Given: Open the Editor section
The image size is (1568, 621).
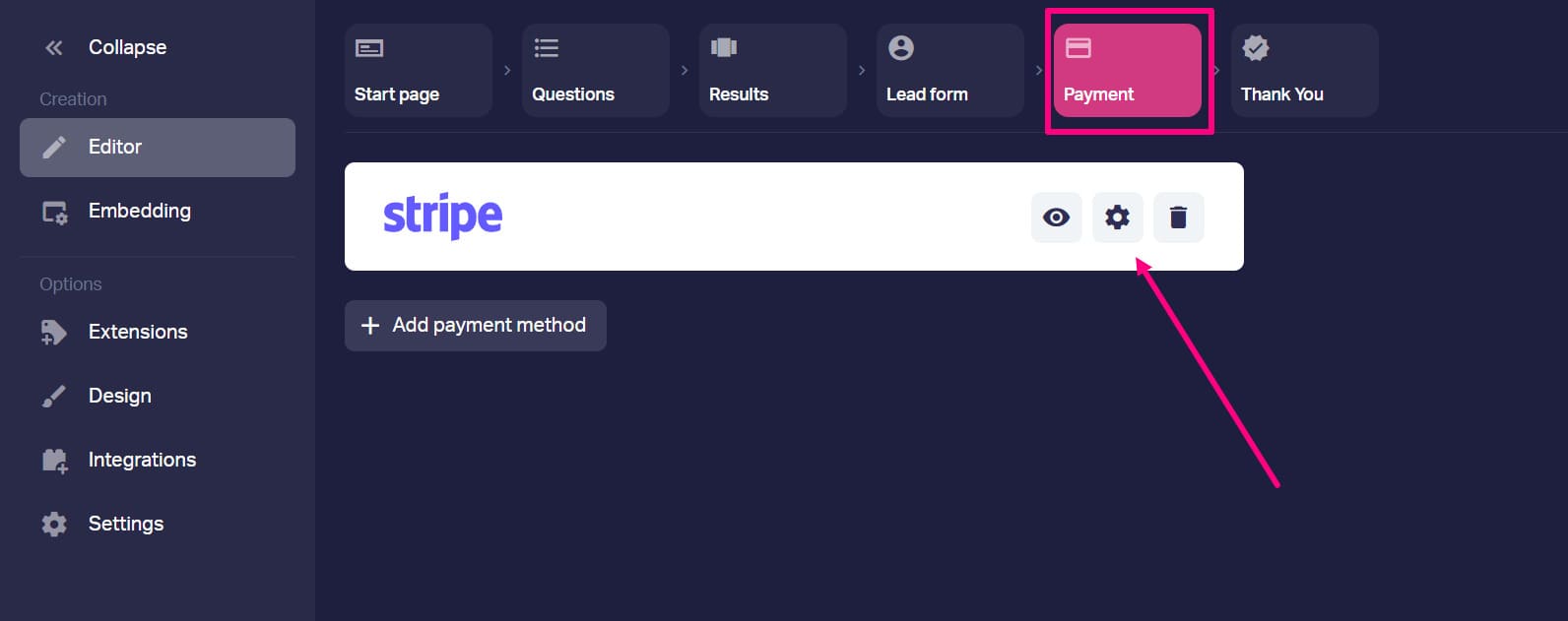Looking at the screenshot, I should click(x=158, y=148).
